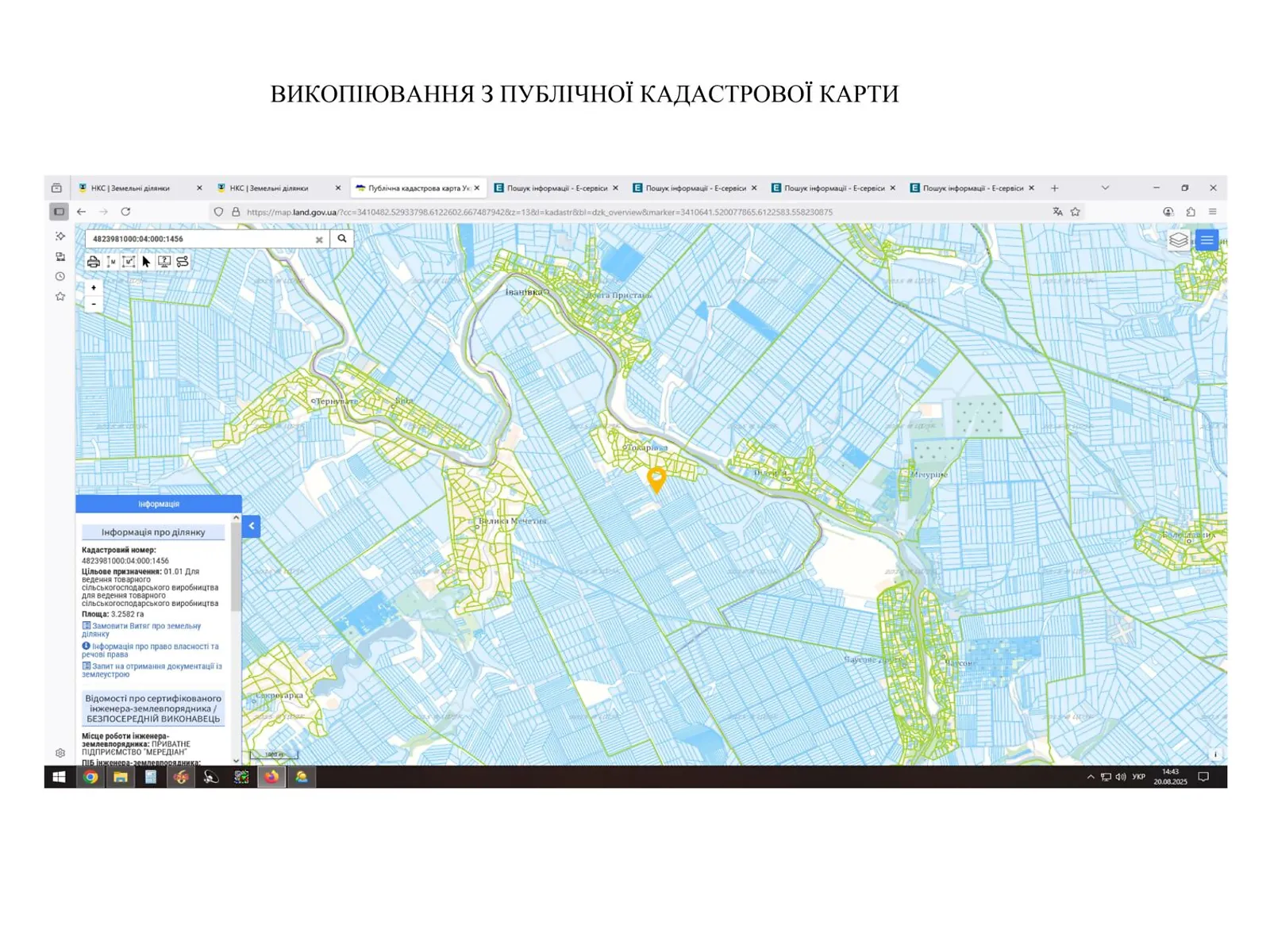Bookmark this page with the star
Image resolution: width=1270 pixels, height=952 pixels.
(x=1076, y=212)
